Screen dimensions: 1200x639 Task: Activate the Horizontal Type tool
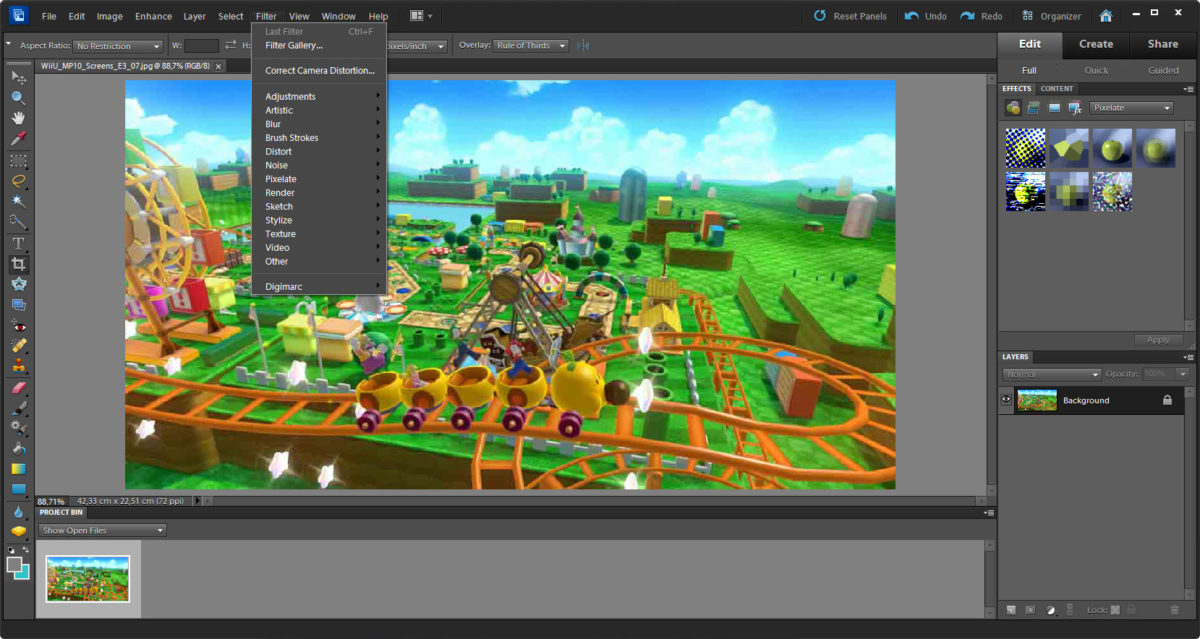click(x=18, y=243)
